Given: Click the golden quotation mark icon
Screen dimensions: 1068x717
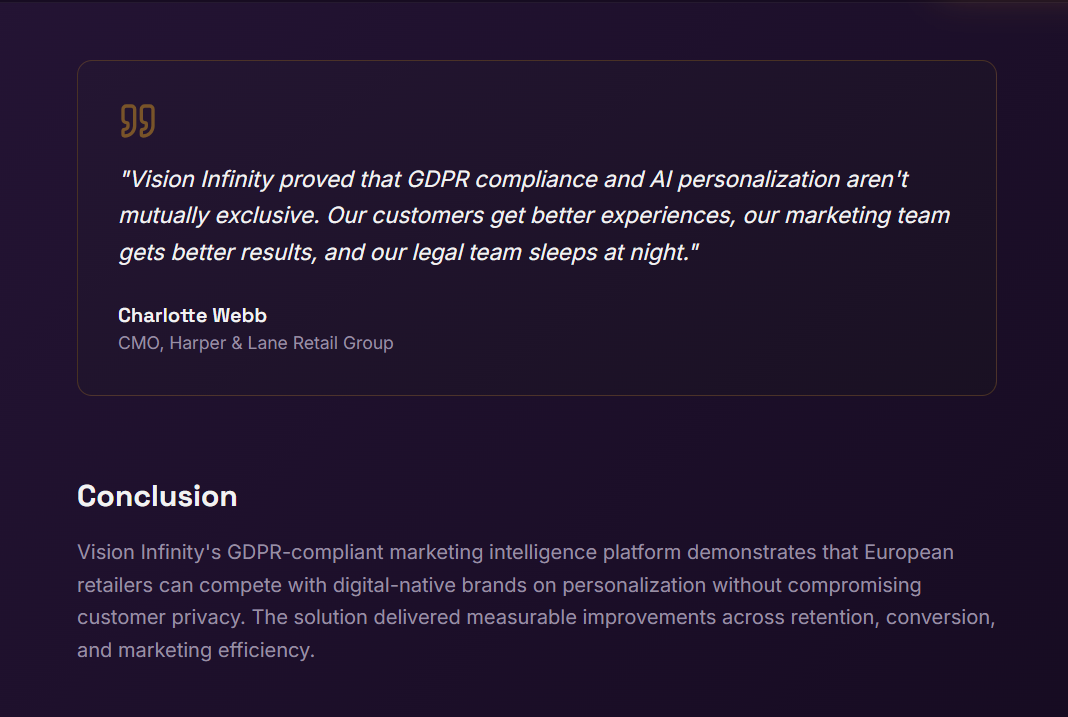Looking at the screenshot, I should tap(138, 121).
